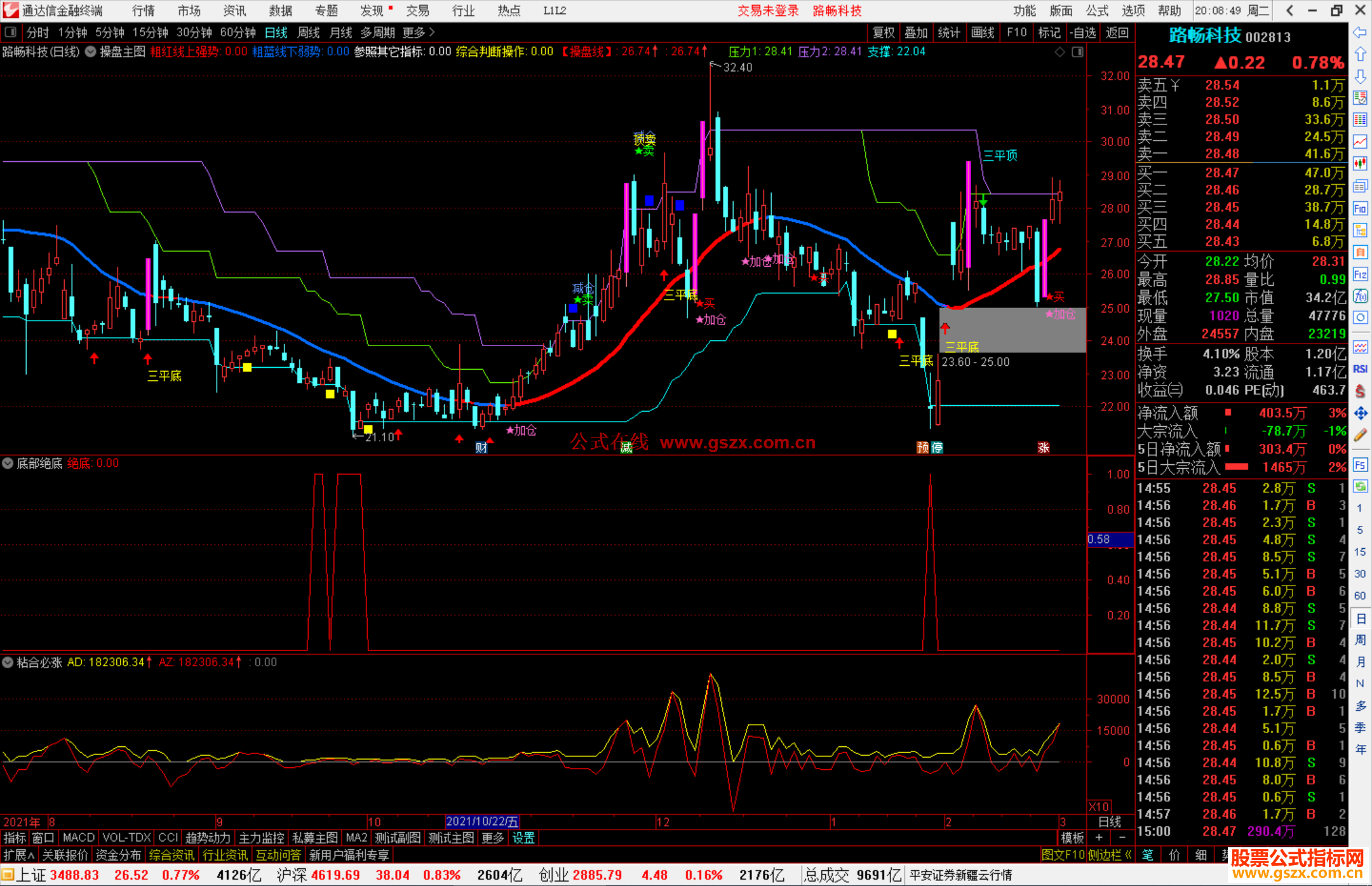
Task: Click the 设置 settings button at bottom
Action: tap(523, 838)
